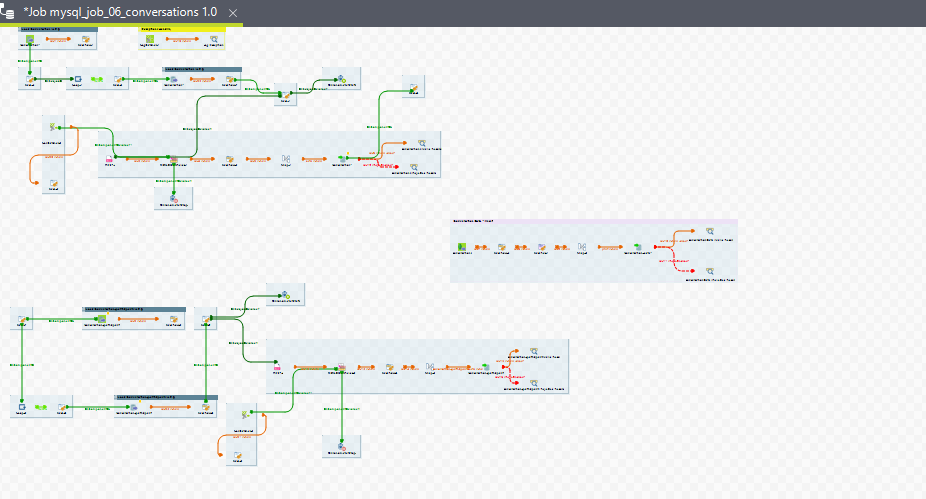
Task: Select the component beneath the lower large subjob
Action: point(342,447)
